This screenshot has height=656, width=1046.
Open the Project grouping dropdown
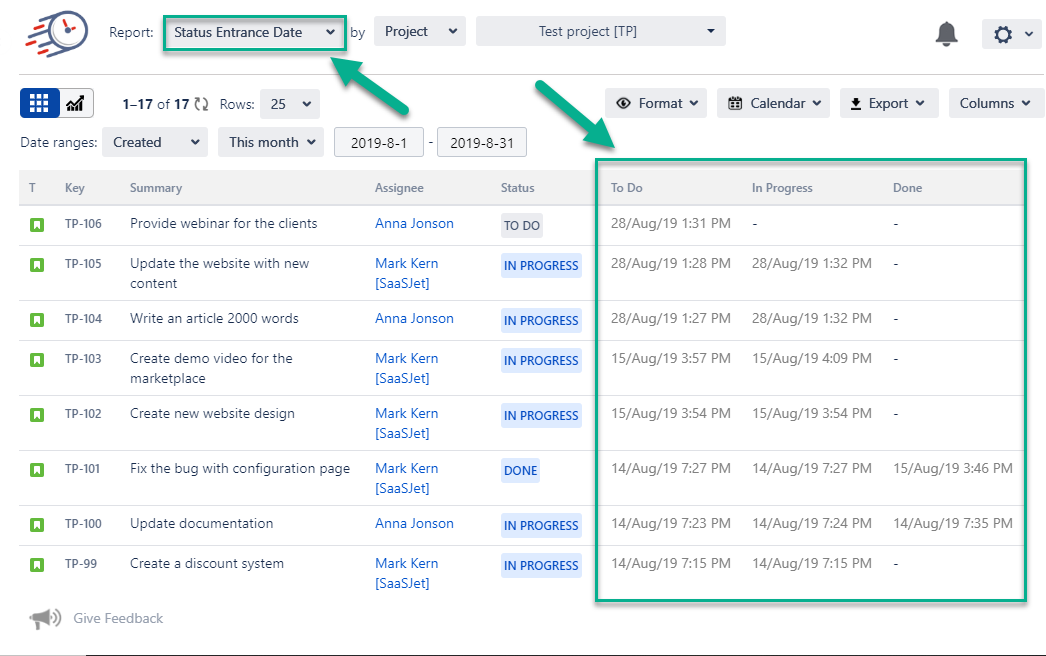[419, 31]
